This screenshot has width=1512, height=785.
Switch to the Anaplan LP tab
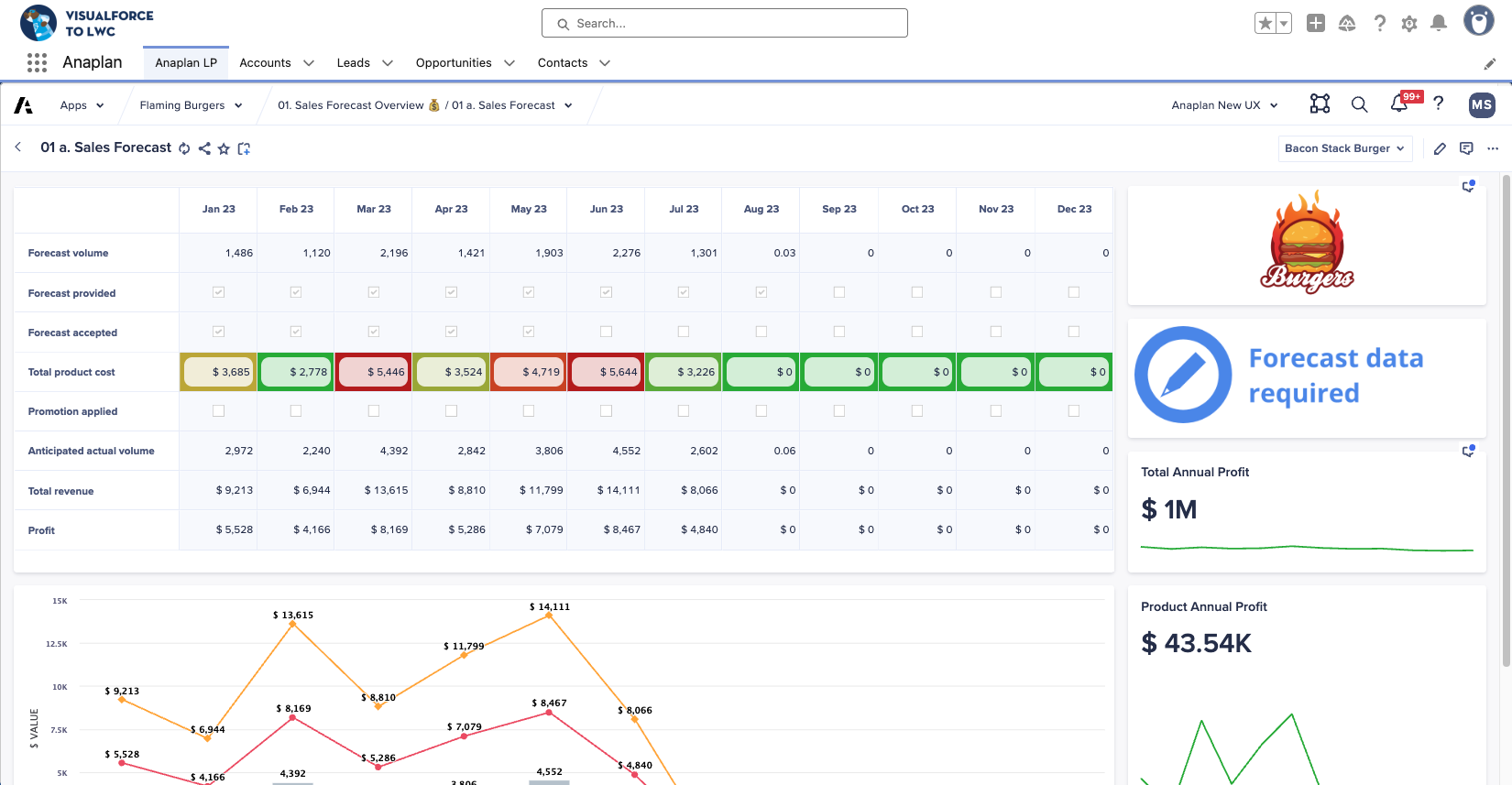click(x=186, y=63)
